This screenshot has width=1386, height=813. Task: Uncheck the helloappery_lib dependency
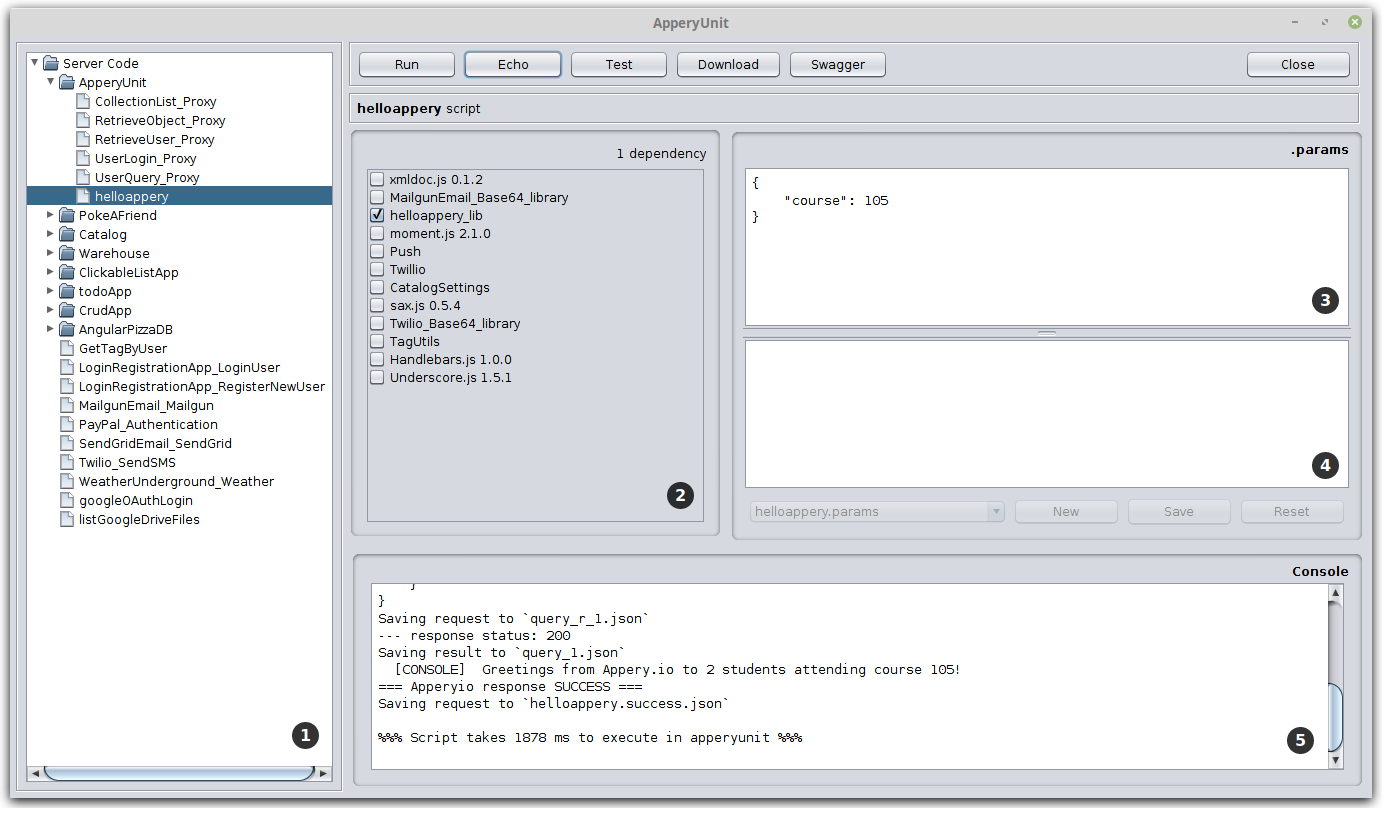pos(377,215)
